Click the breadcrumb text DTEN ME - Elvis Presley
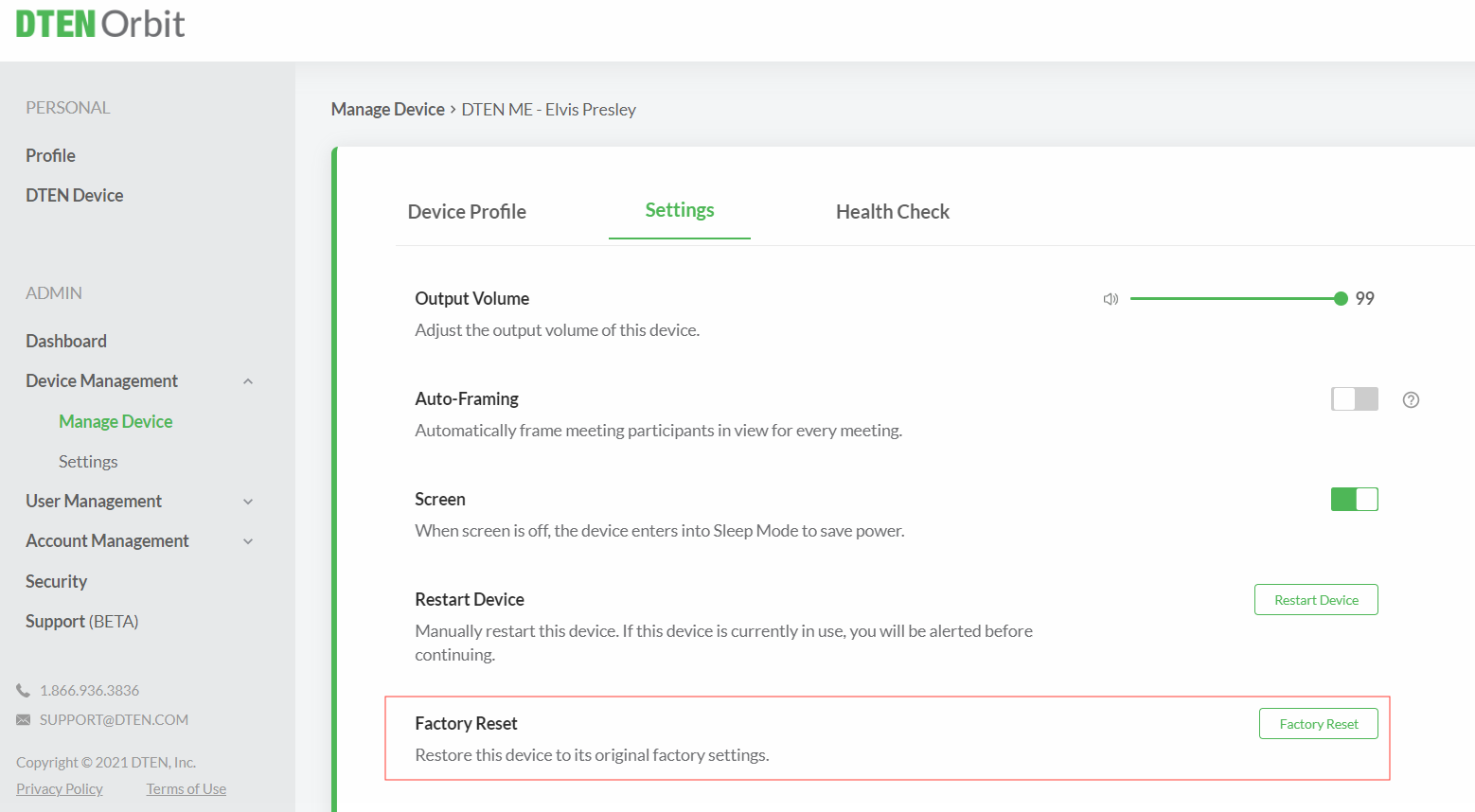The width and height of the screenshot is (1475, 812). pos(548,109)
